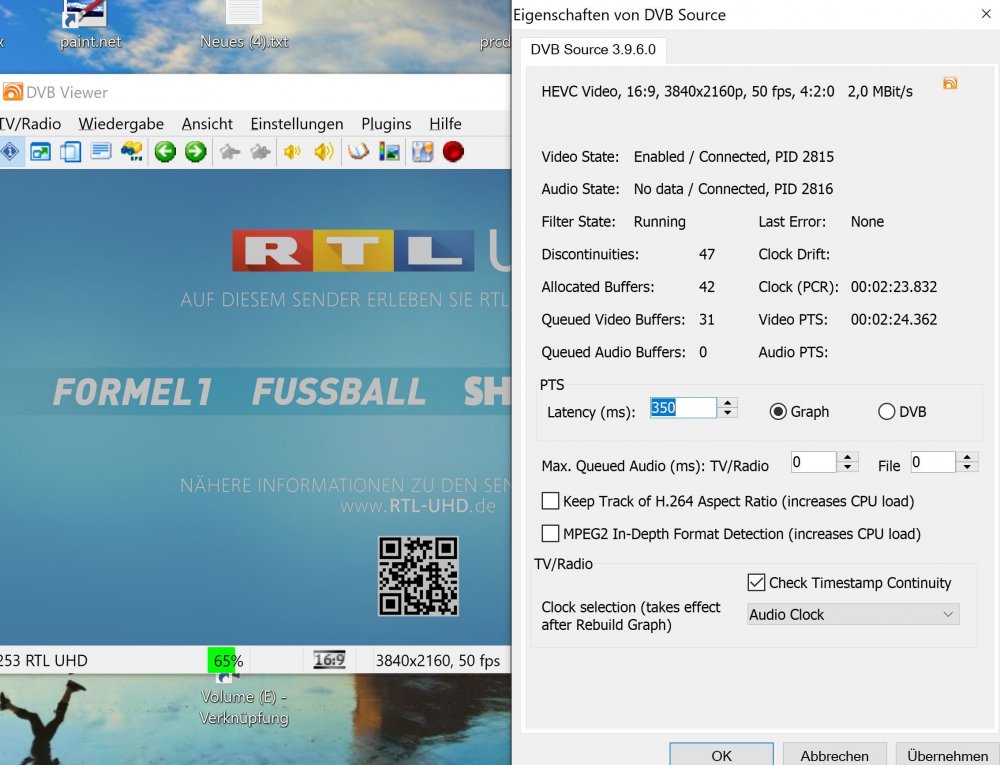This screenshot has width=1000, height=765.
Task: Increase File max queued audio value
Action: pos(967,457)
